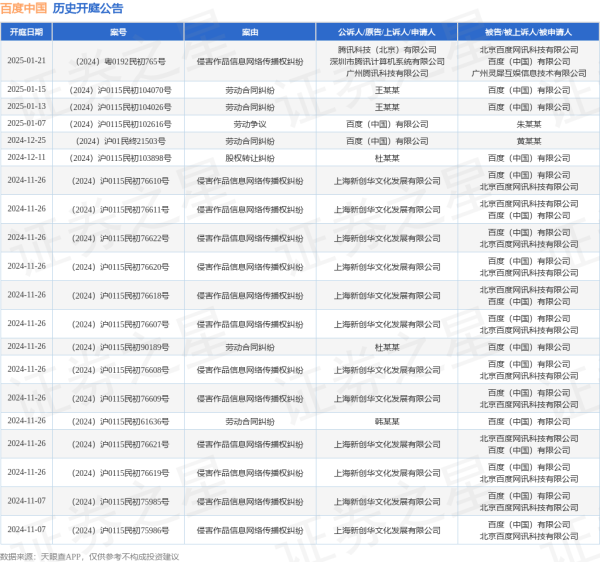The width and height of the screenshot is (600, 562).
Task: Select case number 粤0192民初765号
Action: tap(121, 61)
